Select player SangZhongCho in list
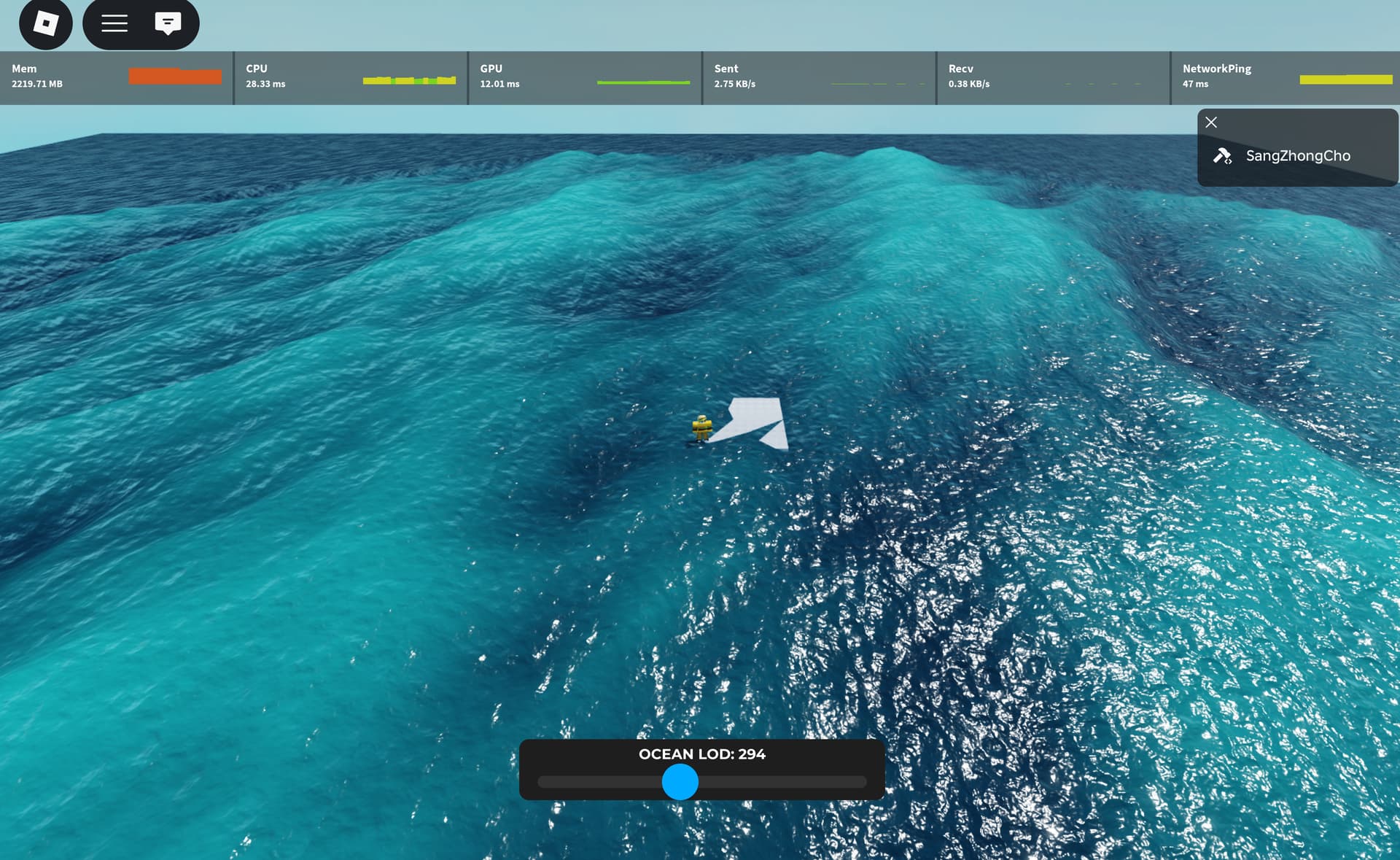 click(1297, 155)
